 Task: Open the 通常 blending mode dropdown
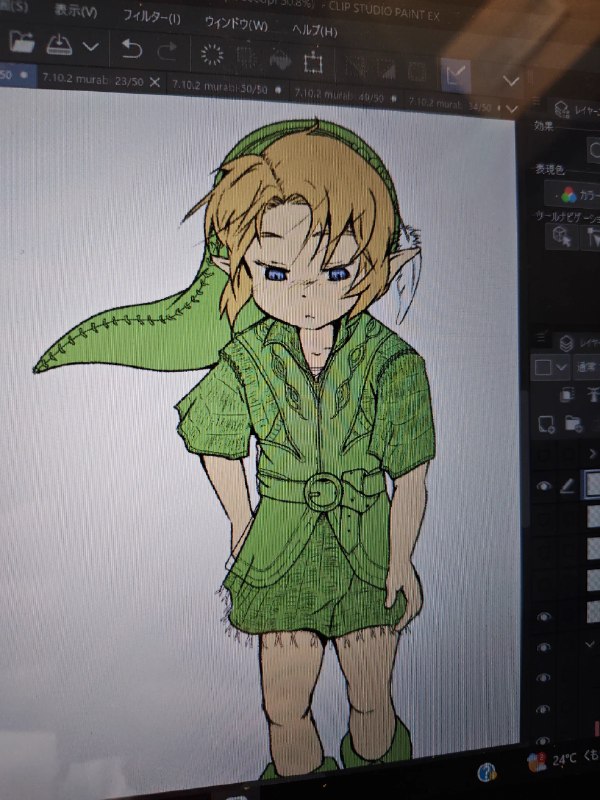(x=587, y=367)
